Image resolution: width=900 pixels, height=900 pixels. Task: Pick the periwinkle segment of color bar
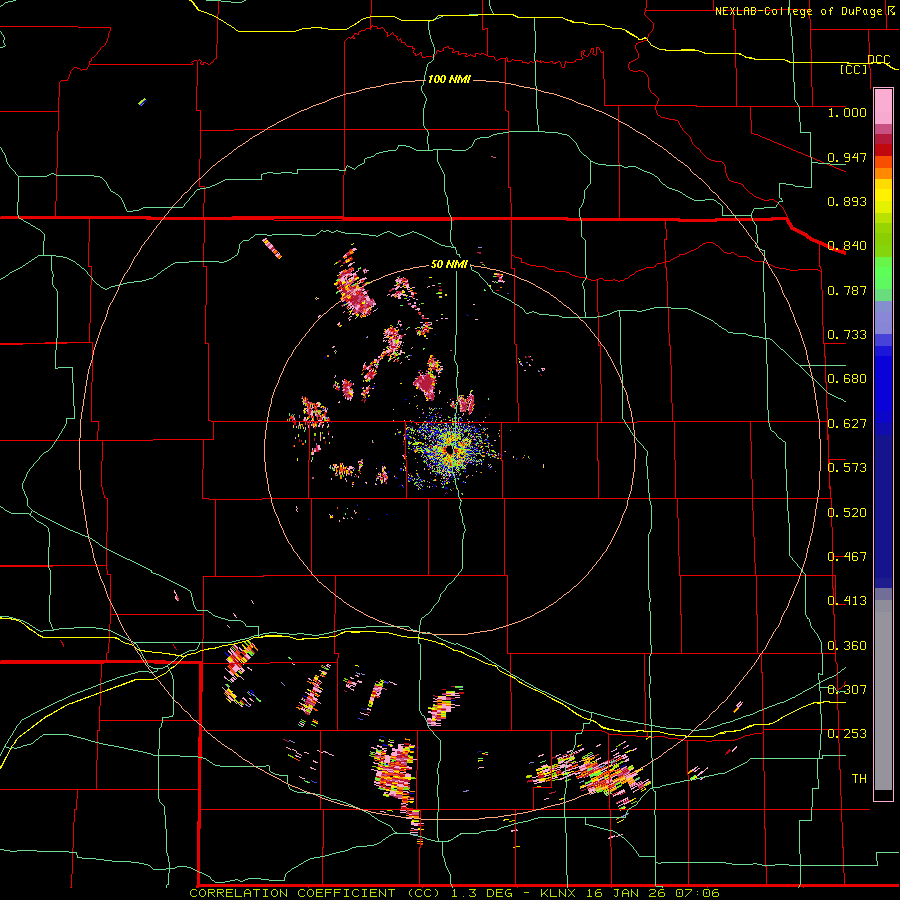(x=883, y=318)
